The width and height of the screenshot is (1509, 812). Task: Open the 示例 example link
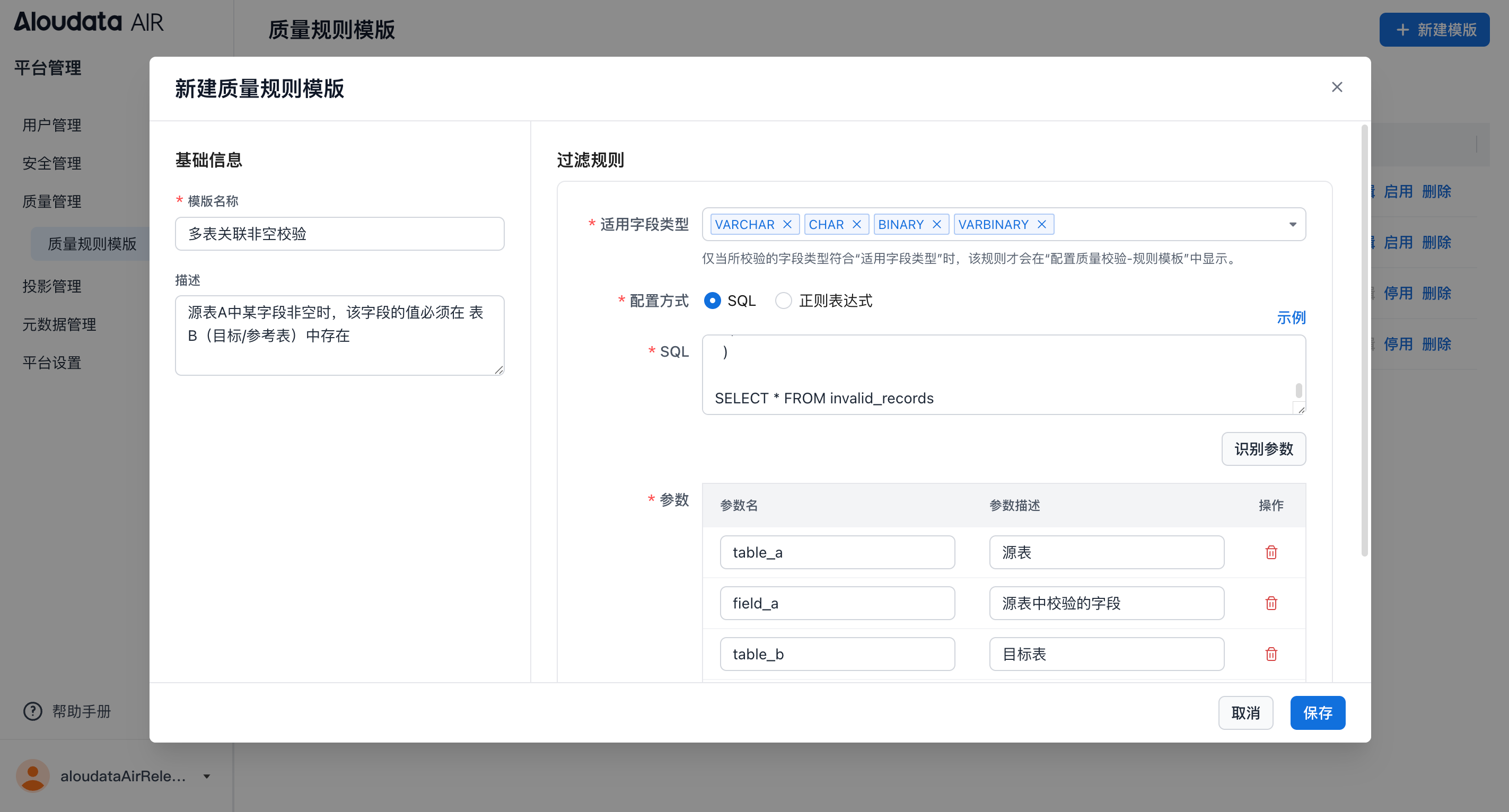pyautogui.click(x=1291, y=317)
